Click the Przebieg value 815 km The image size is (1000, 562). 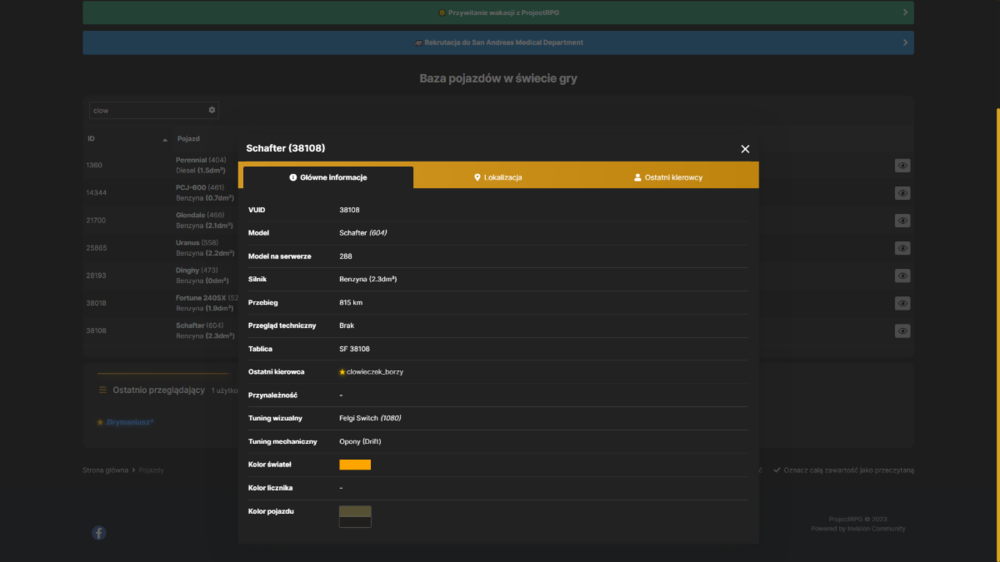coord(351,302)
